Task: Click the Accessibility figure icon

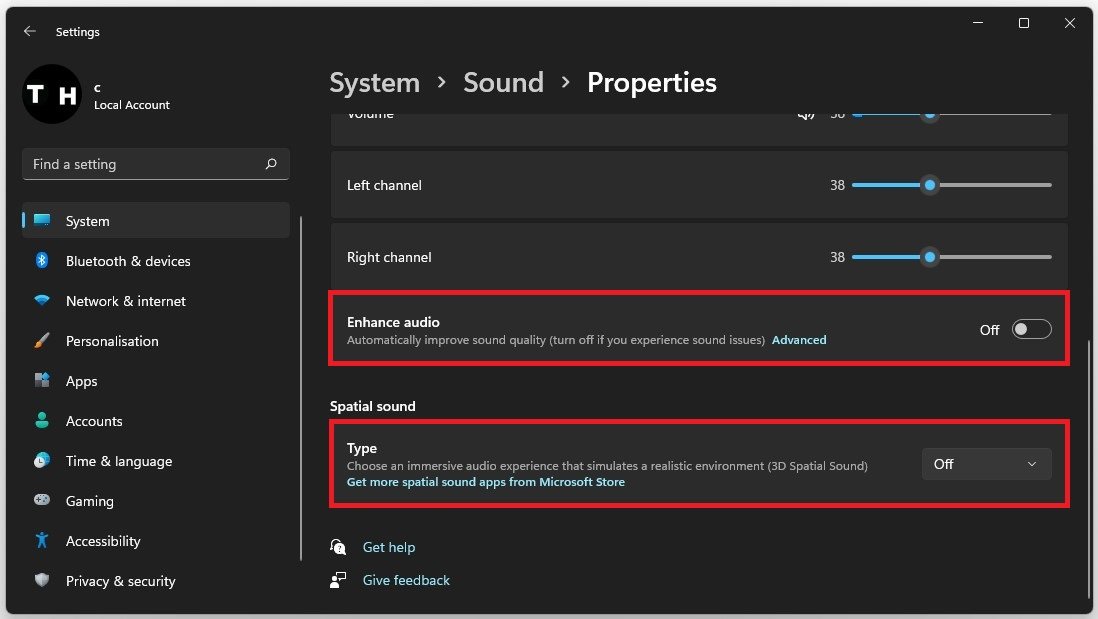Action: [x=42, y=541]
